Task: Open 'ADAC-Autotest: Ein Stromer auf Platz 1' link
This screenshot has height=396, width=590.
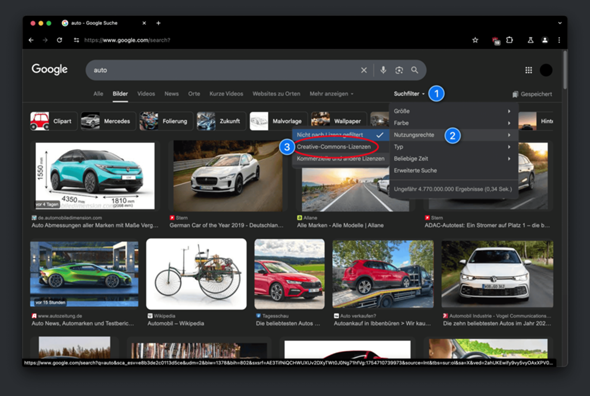Action: point(487,225)
